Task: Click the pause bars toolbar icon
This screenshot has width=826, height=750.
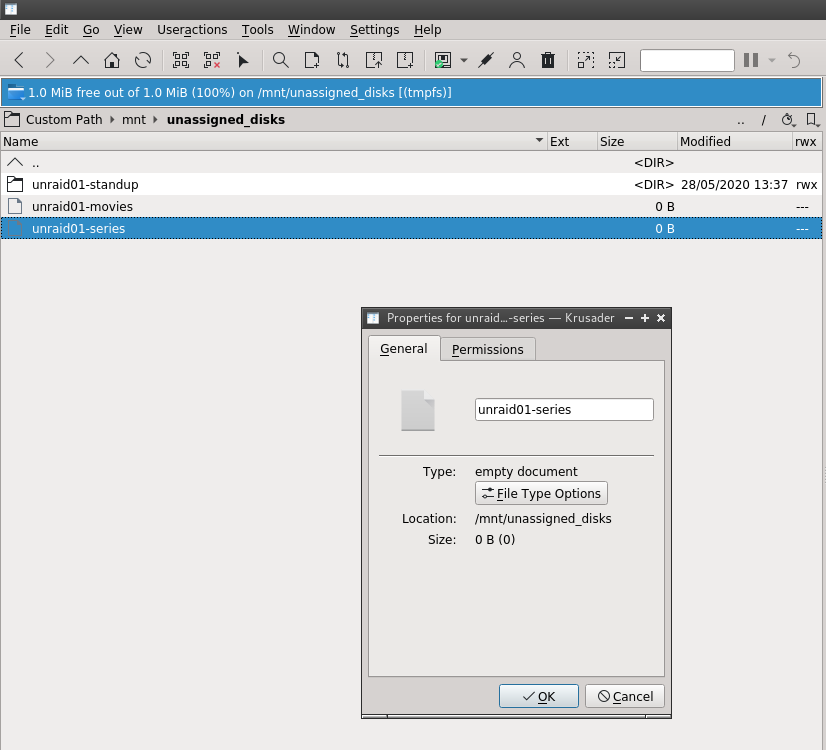Action: point(751,60)
